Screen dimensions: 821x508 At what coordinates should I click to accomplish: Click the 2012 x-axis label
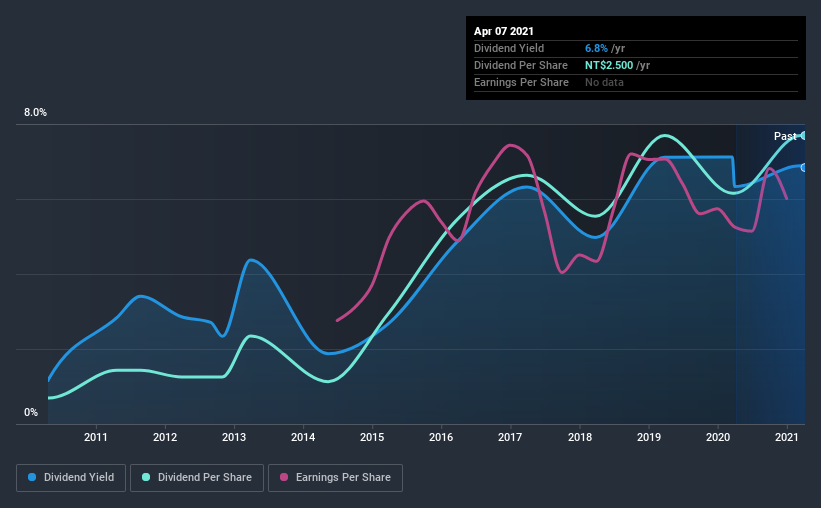coord(165,437)
